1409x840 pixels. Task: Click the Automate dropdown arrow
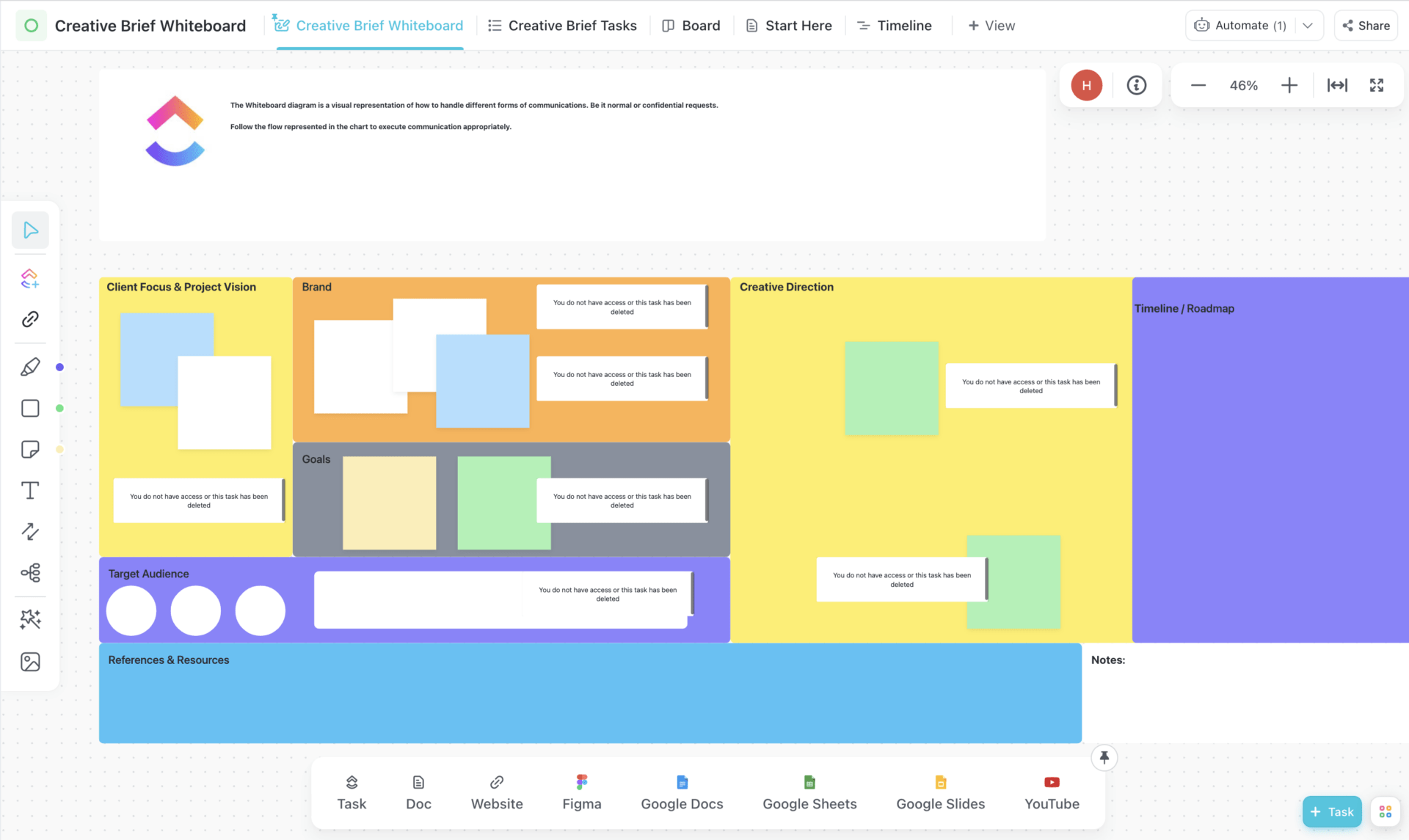pos(1310,25)
